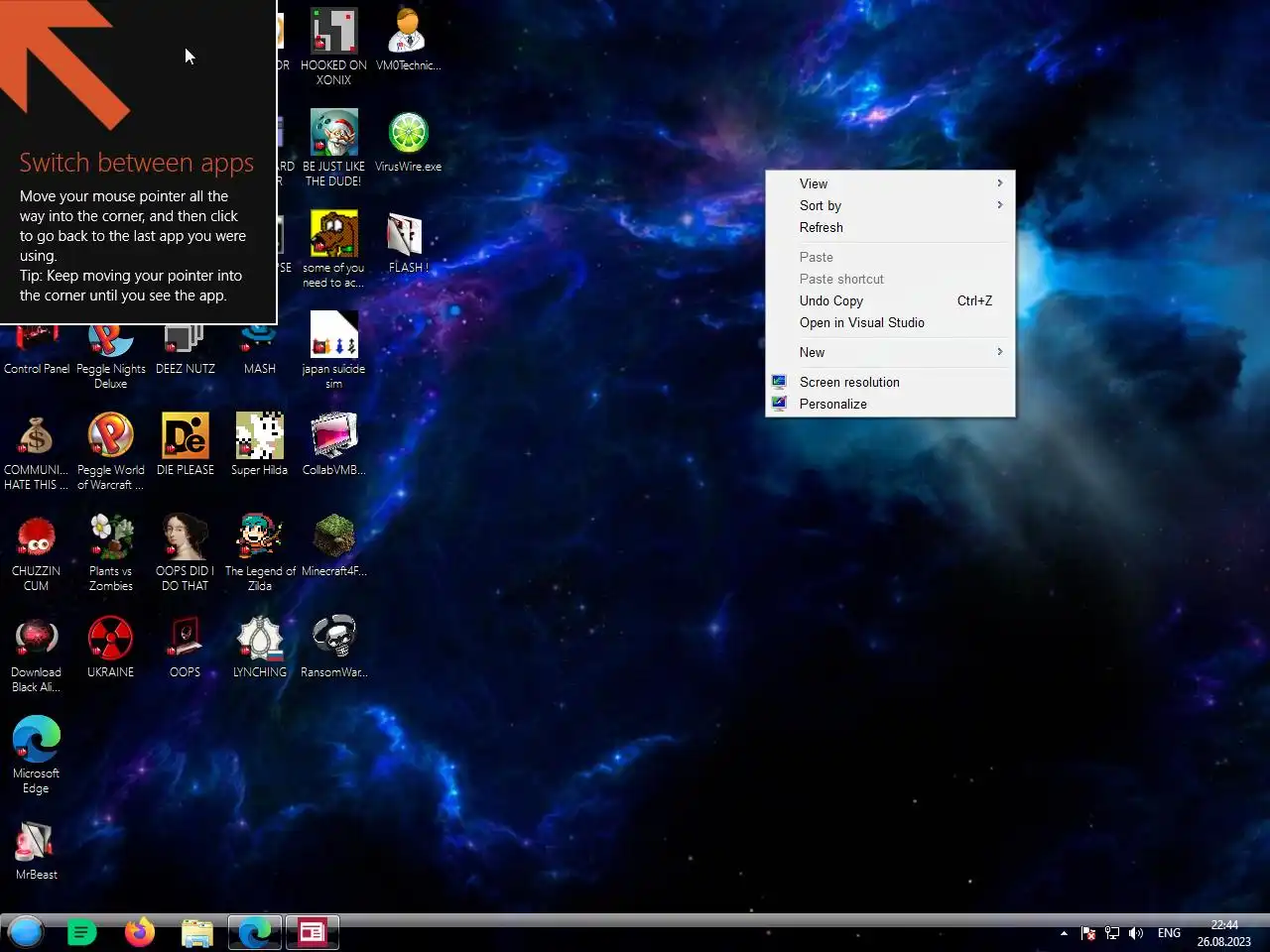Click the greyed-out Paste entry

(x=890, y=257)
